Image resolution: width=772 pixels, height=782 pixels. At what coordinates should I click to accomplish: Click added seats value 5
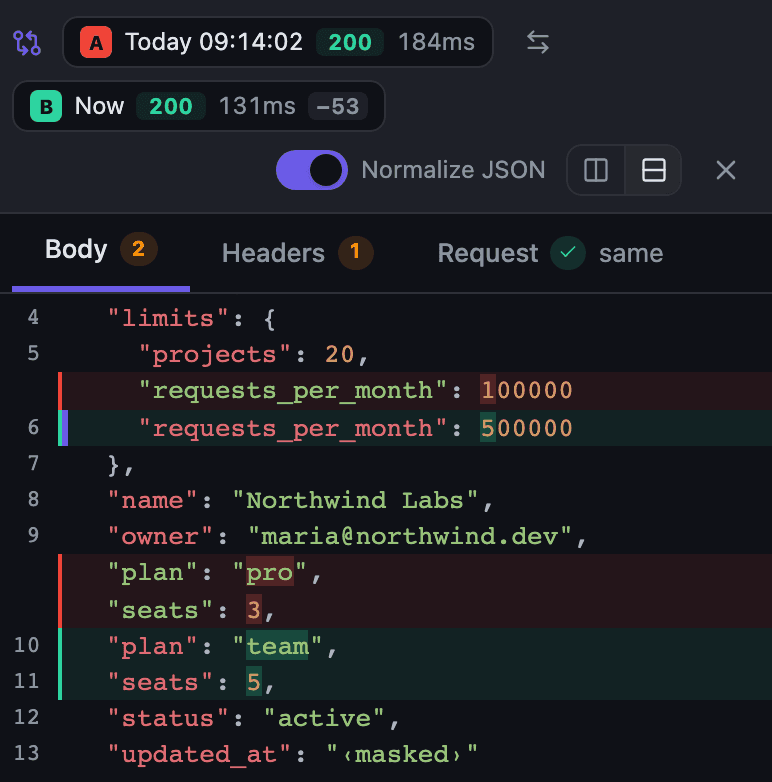pos(254,682)
